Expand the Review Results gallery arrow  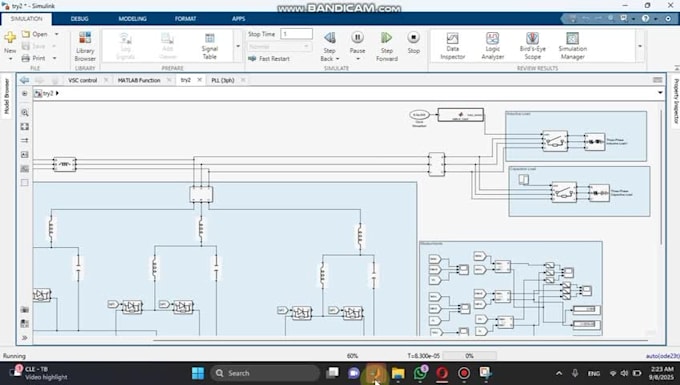pyautogui.click(x=640, y=46)
